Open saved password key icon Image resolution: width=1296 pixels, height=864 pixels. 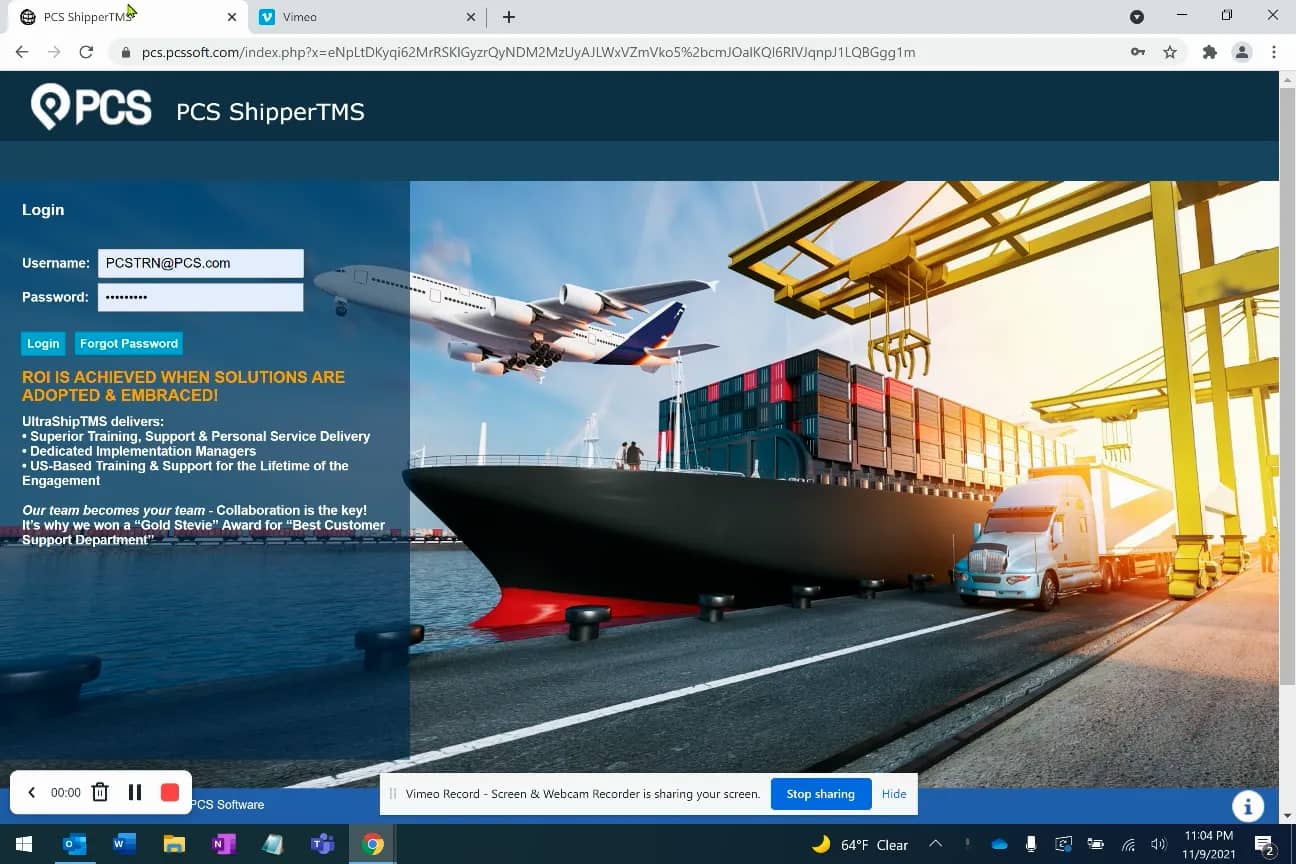(x=1138, y=52)
